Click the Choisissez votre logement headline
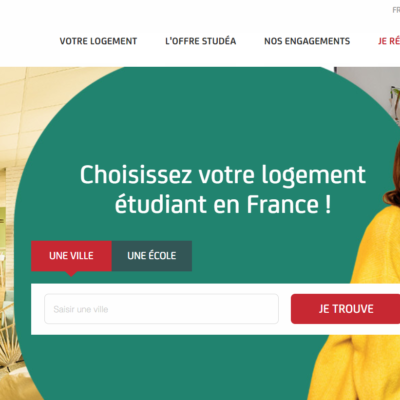This screenshot has height=400, width=400. coord(223,175)
